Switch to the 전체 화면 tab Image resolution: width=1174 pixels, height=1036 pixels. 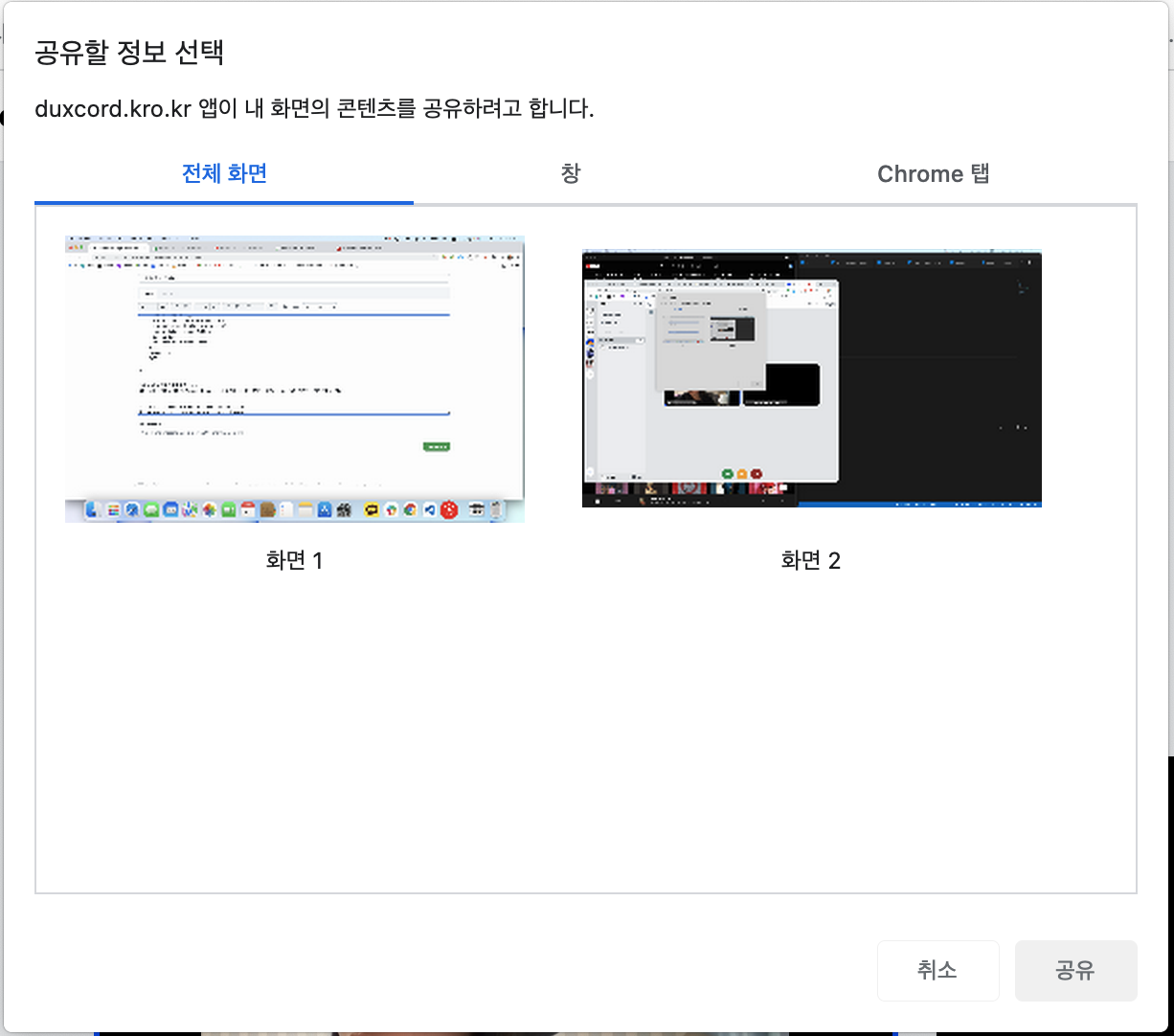point(224,174)
